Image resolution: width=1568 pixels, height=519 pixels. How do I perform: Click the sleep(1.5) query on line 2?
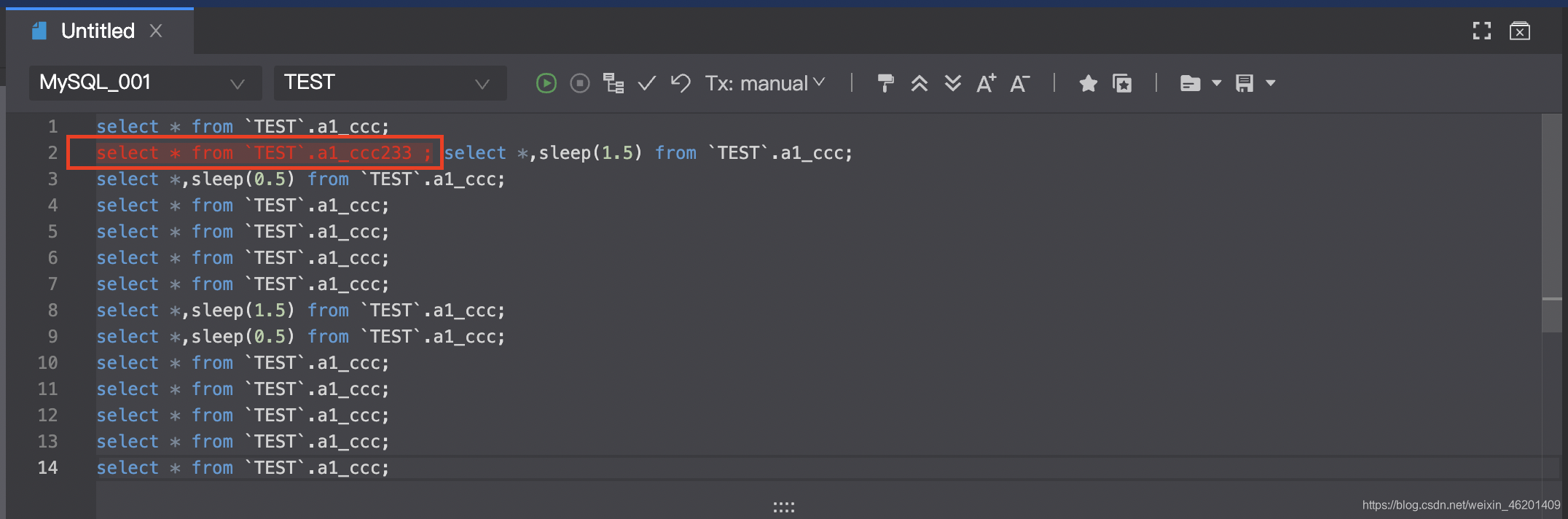pyautogui.click(x=648, y=153)
